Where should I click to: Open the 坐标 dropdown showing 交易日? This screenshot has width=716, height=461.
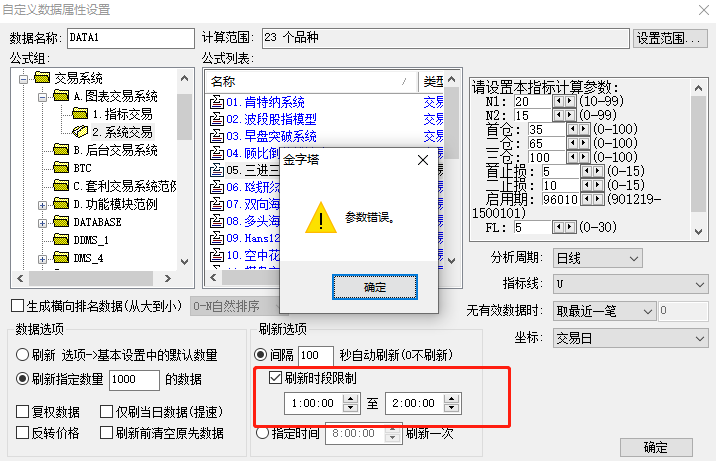click(x=630, y=338)
